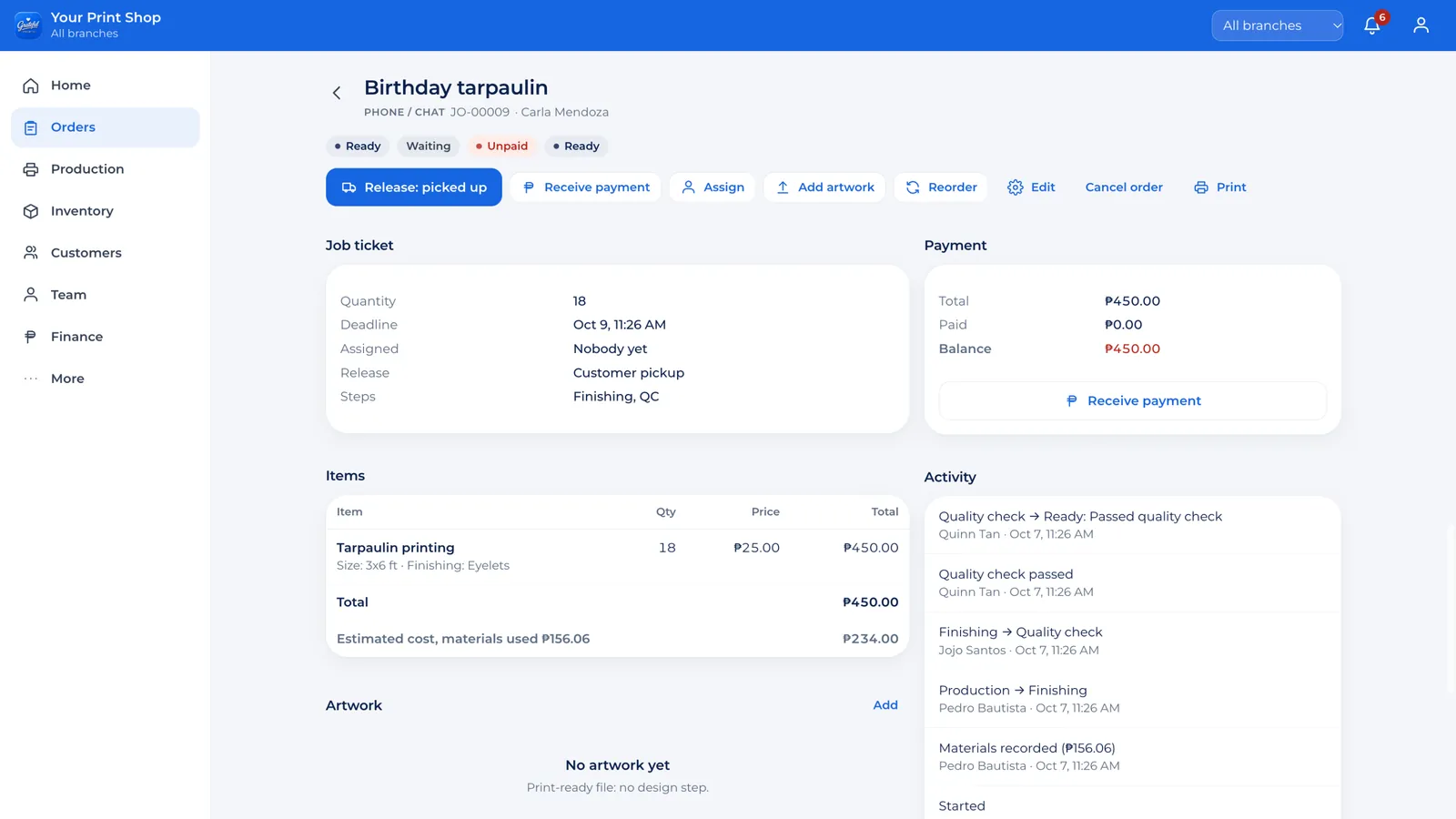Open the notifications bell
The height and width of the screenshot is (819, 1456).
click(1372, 25)
